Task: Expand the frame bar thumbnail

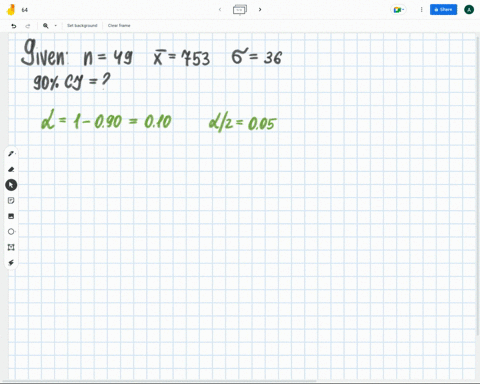Action: point(240,10)
